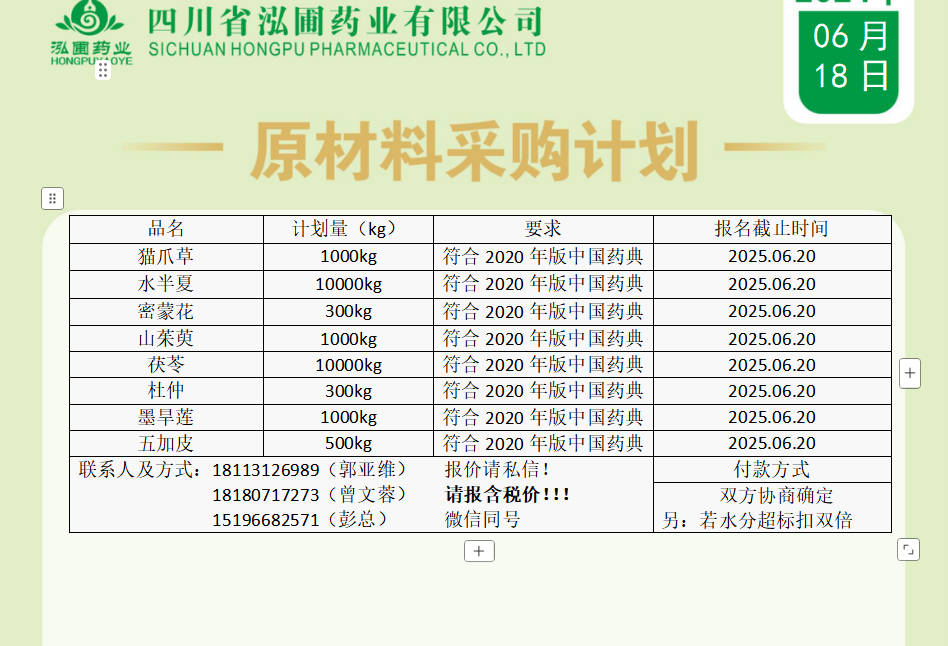Click the 墨旱莲 cell
Viewport: 948px width, 646px height.
tap(166, 417)
